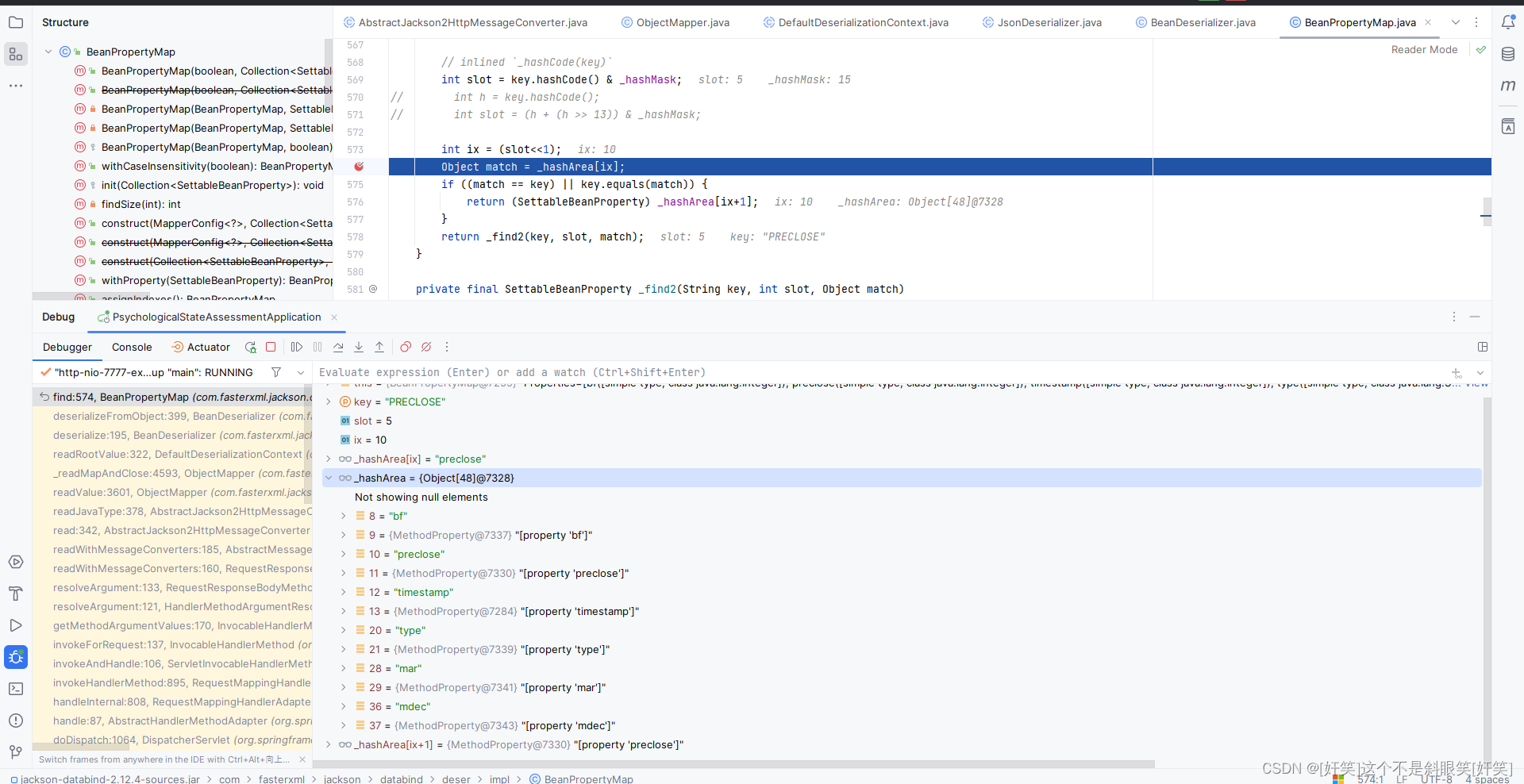The image size is (1524, 784).
Task: Step over the current line
Action: 339,347
